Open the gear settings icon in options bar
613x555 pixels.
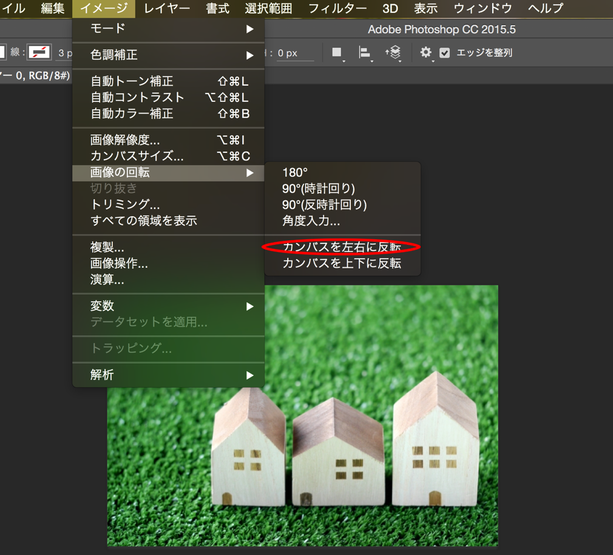pyautogui.click(x=426, y=52)
